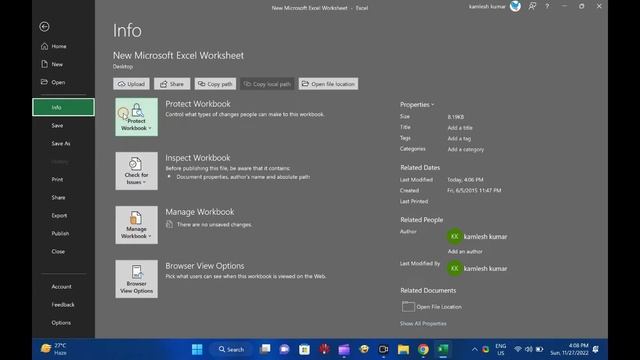This screenshot has height=360, width=640.
Task: Open Browser View Options
Action: pyautogui.click(x=136, y=279)
